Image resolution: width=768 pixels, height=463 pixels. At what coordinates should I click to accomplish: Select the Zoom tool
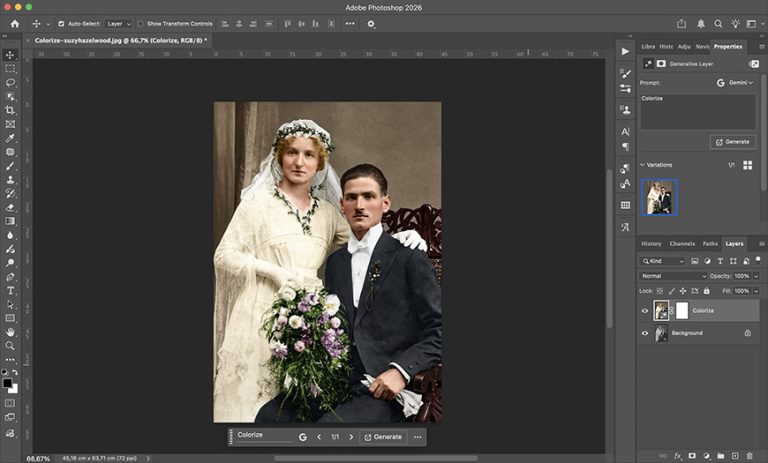10,345
